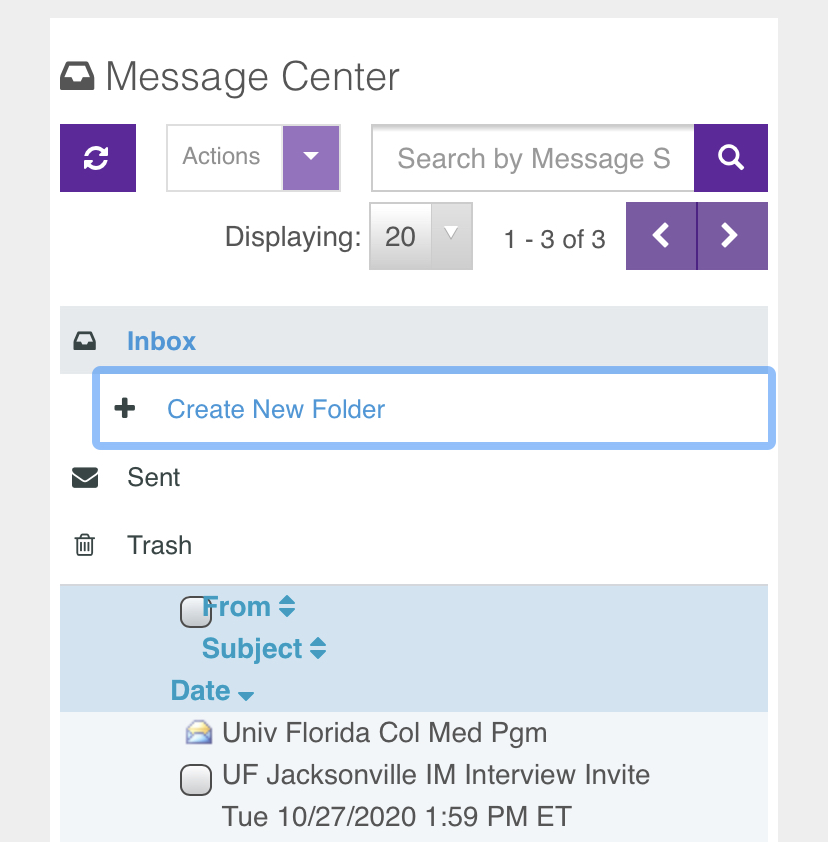This screenshot has height=842, width=828.
Task: Click the Search by Message field
Action: 533,158
